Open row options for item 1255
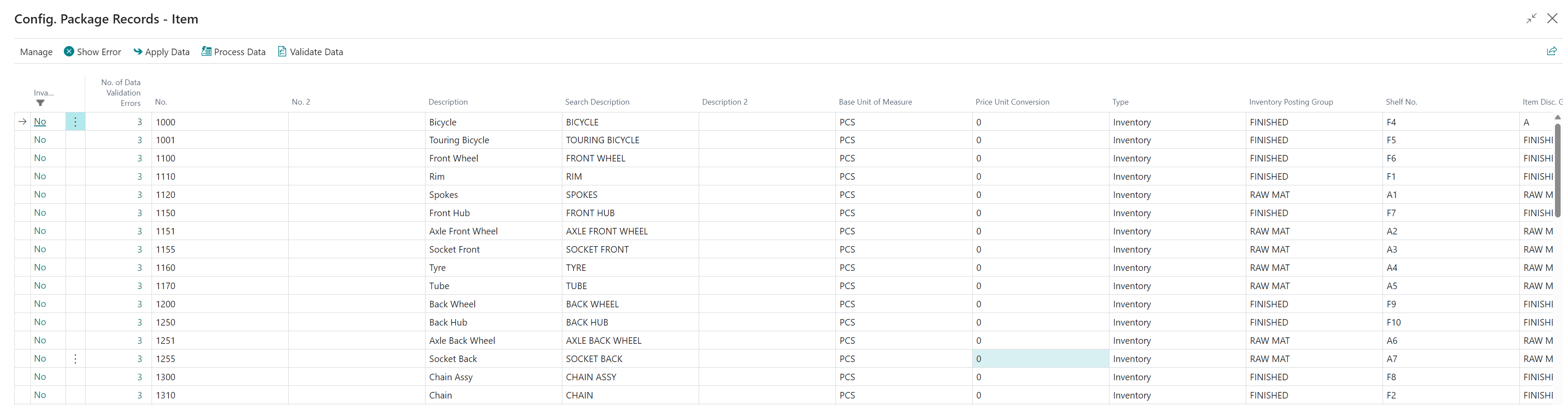 tap(76, 359)
